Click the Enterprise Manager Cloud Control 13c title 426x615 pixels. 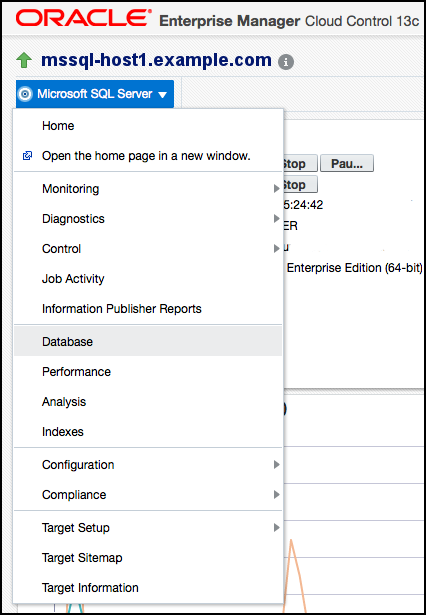coord(289,20)
